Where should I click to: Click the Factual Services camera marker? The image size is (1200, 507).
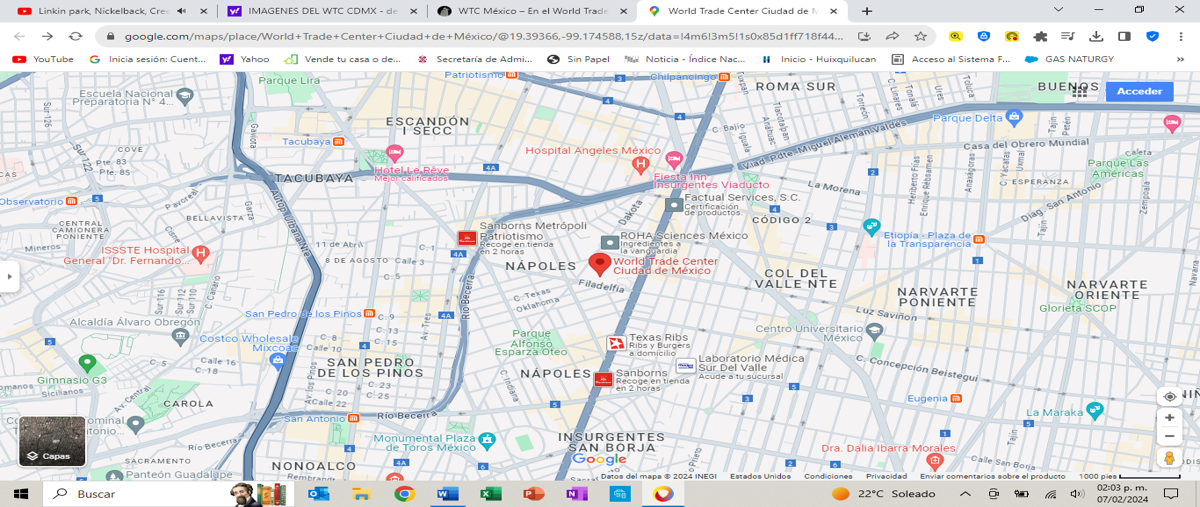pos(674,204)
